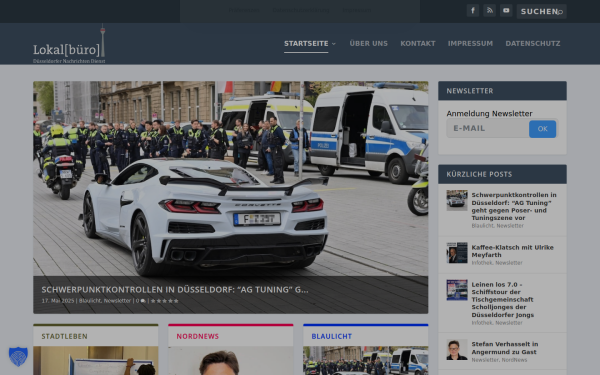
Task: Open the featured Schwerpunktkontrollen headline
Action: coord(175,290)
